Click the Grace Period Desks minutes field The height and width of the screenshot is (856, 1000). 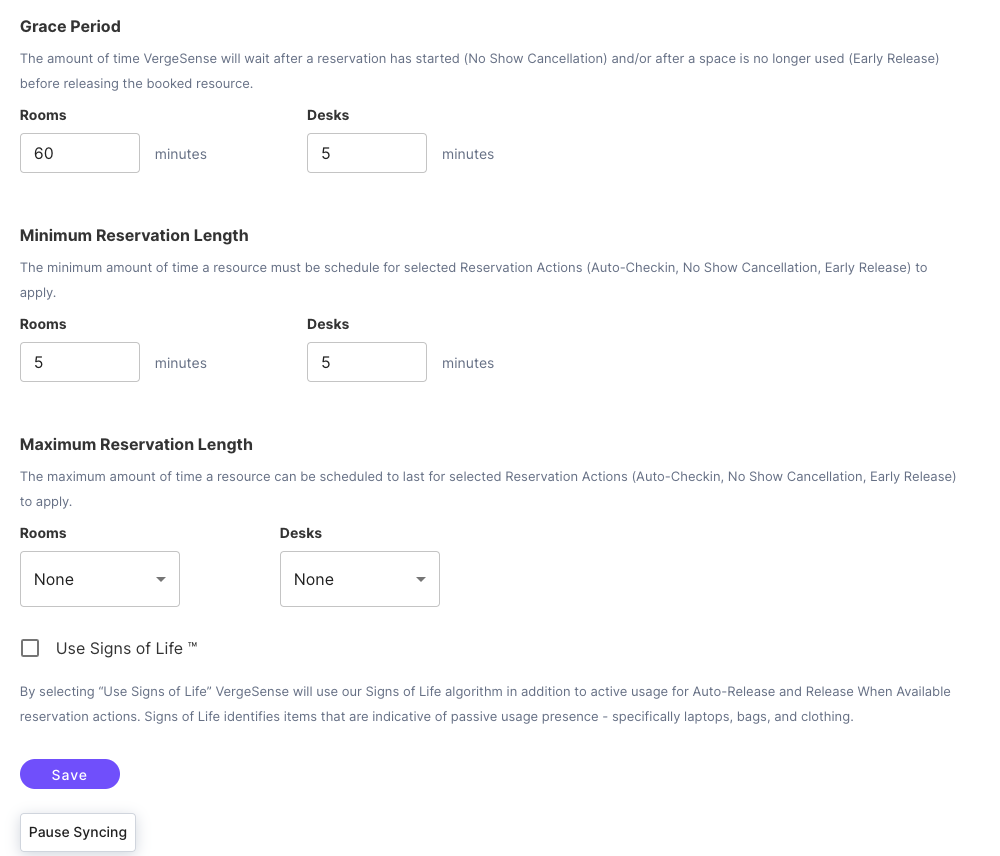pos(367,153)
